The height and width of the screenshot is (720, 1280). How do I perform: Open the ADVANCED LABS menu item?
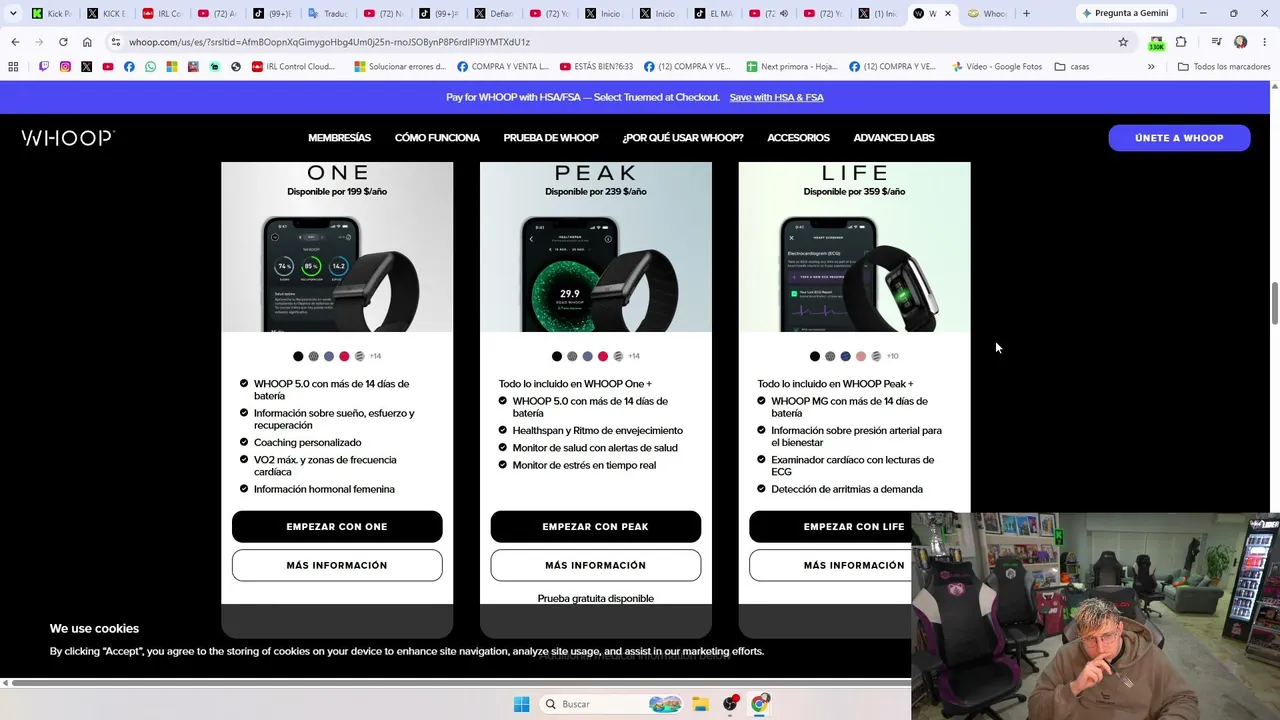pyautogui.click(x=894, y=138)
